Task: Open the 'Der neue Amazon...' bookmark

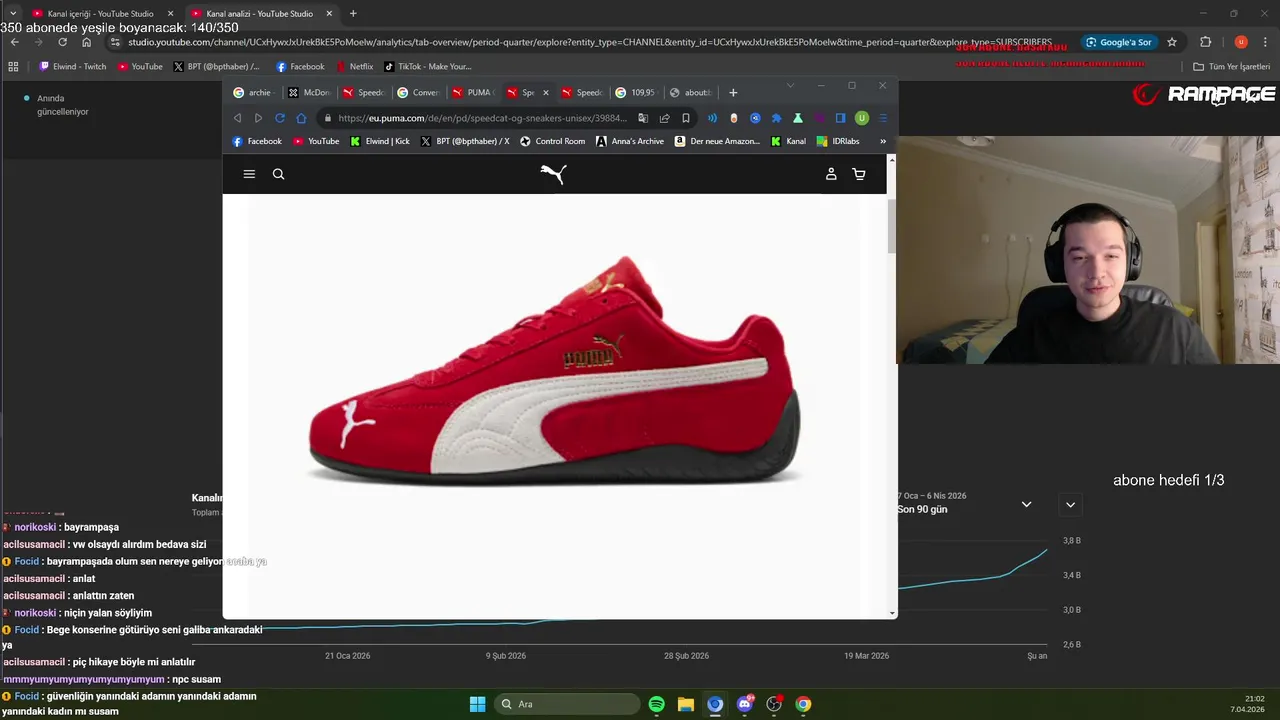Action: (717, 141)
